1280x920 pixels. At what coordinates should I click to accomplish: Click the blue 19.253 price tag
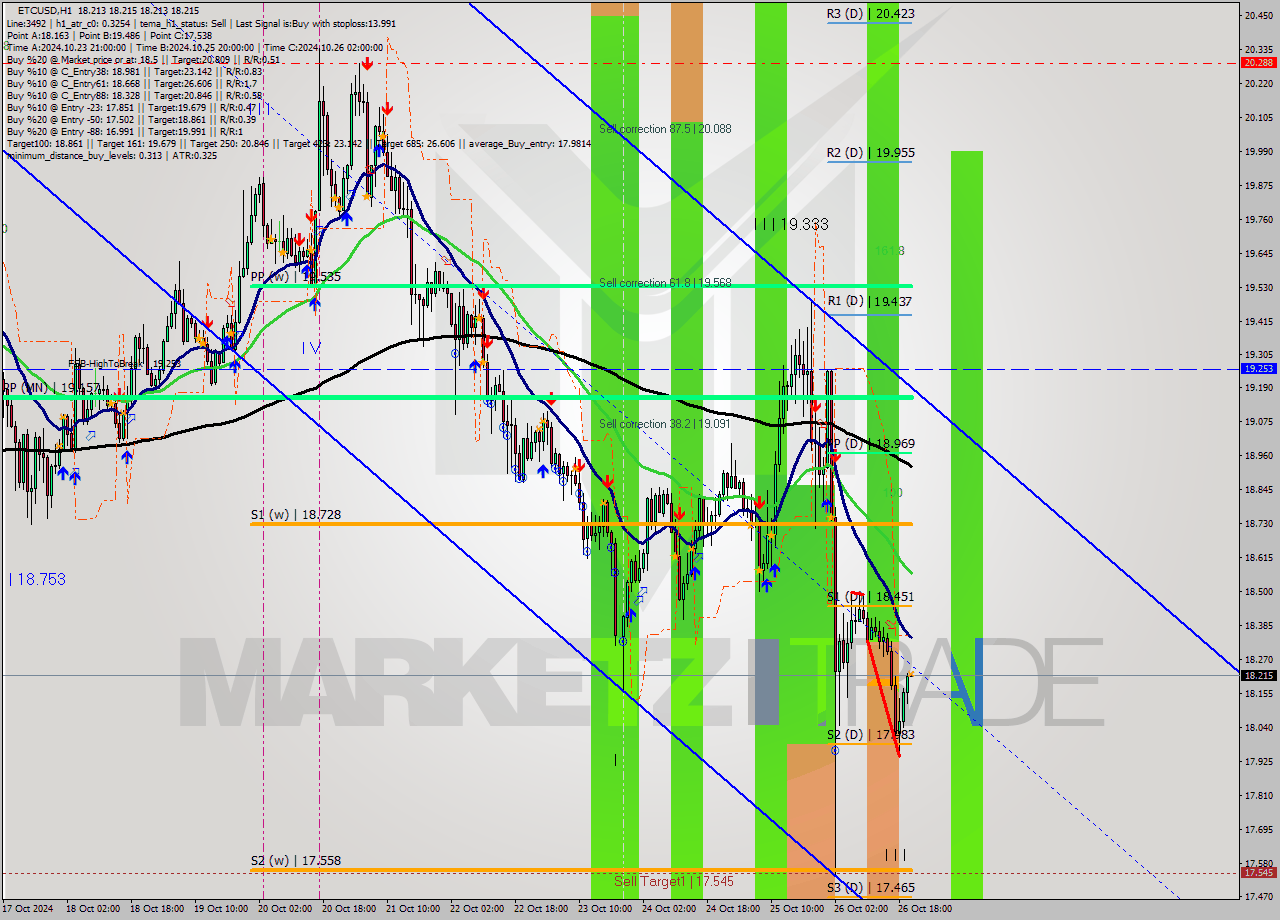[x=1258, y=368]
